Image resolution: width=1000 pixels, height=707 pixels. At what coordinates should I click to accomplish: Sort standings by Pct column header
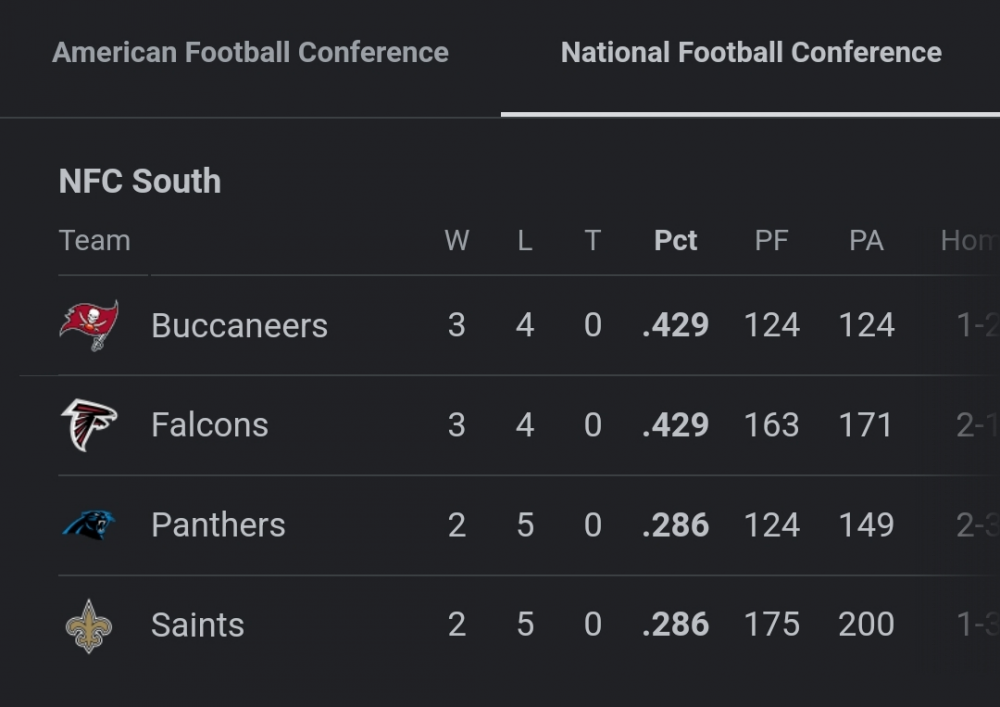675,241
